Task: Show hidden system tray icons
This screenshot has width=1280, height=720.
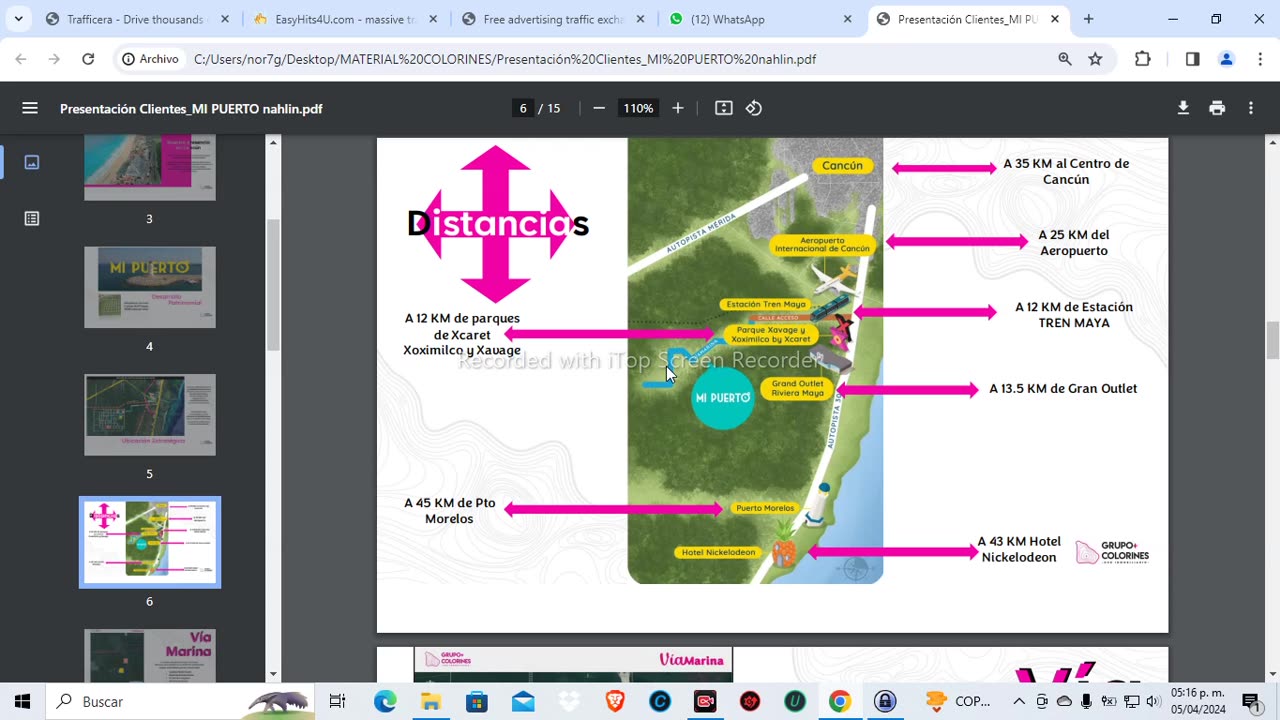Action: [1019, 701]
